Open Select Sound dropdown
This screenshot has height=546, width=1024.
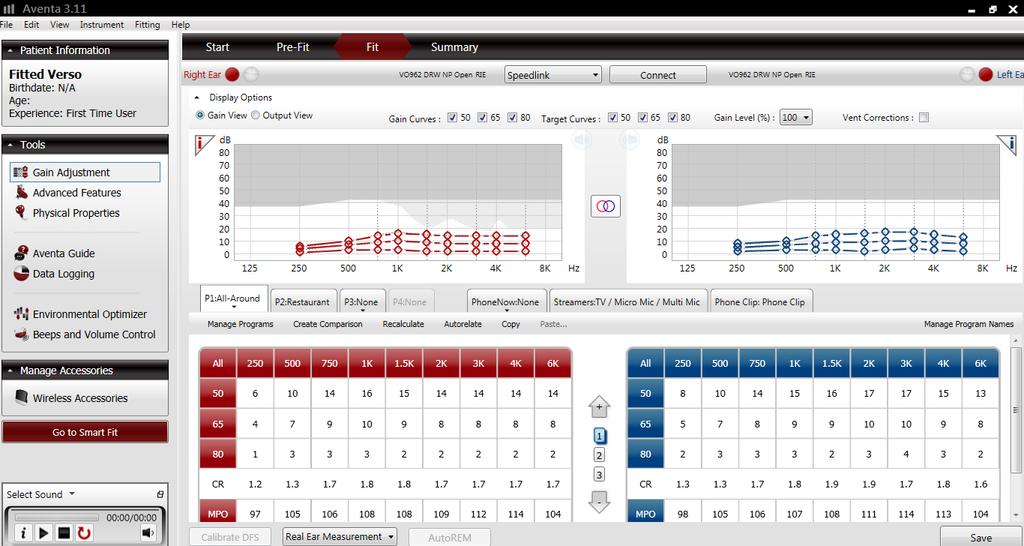coord(40,494)
